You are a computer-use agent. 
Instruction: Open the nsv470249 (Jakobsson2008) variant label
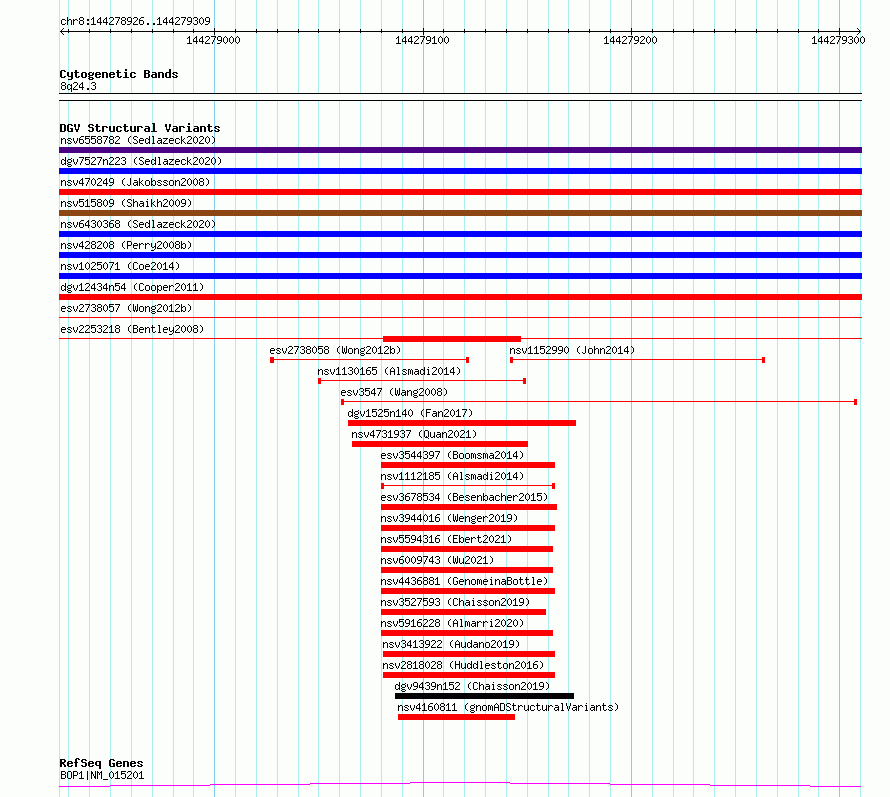click(x=135, y=182)
